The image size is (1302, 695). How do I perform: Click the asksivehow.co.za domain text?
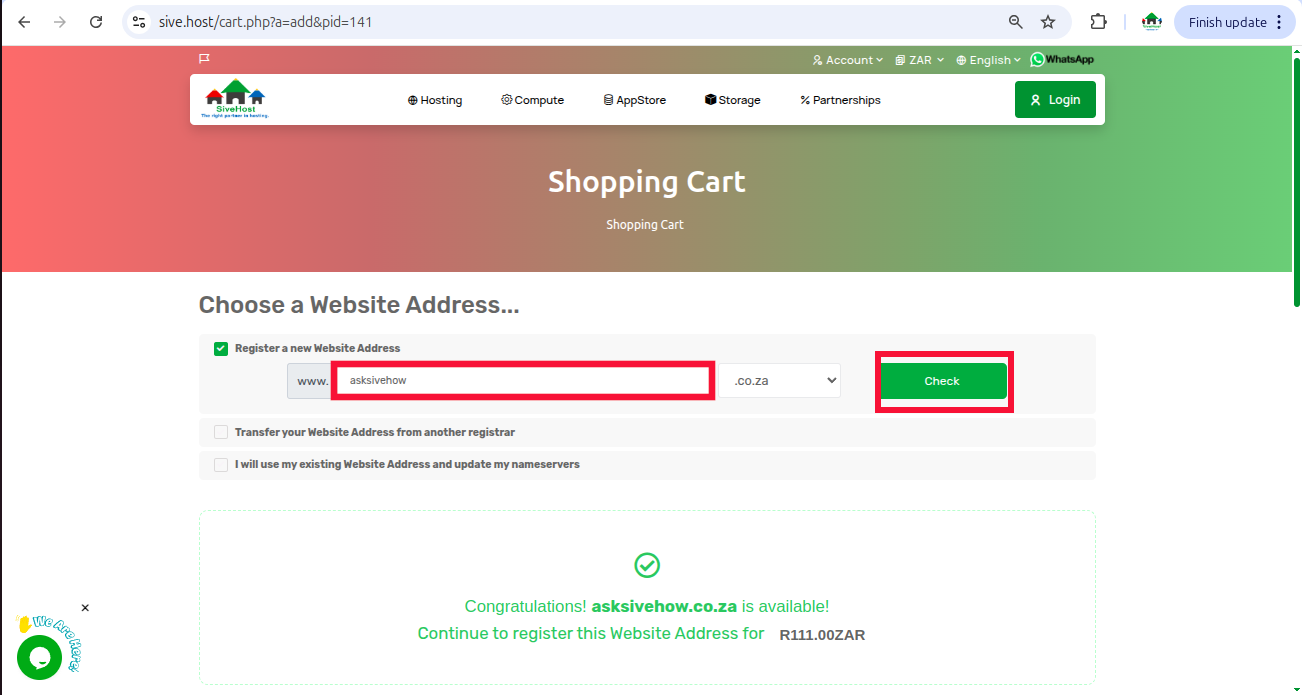[x=664, y=606]
